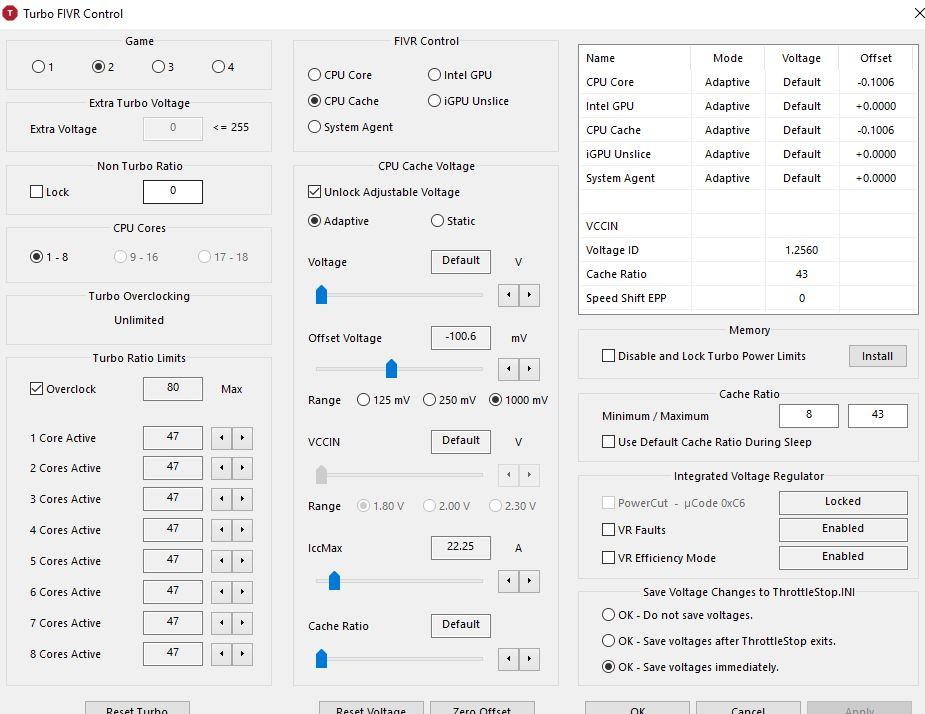Screen dimensions: 925x714
Task: Select Game profile 4 radio button
Action: (x=218, y=67)
